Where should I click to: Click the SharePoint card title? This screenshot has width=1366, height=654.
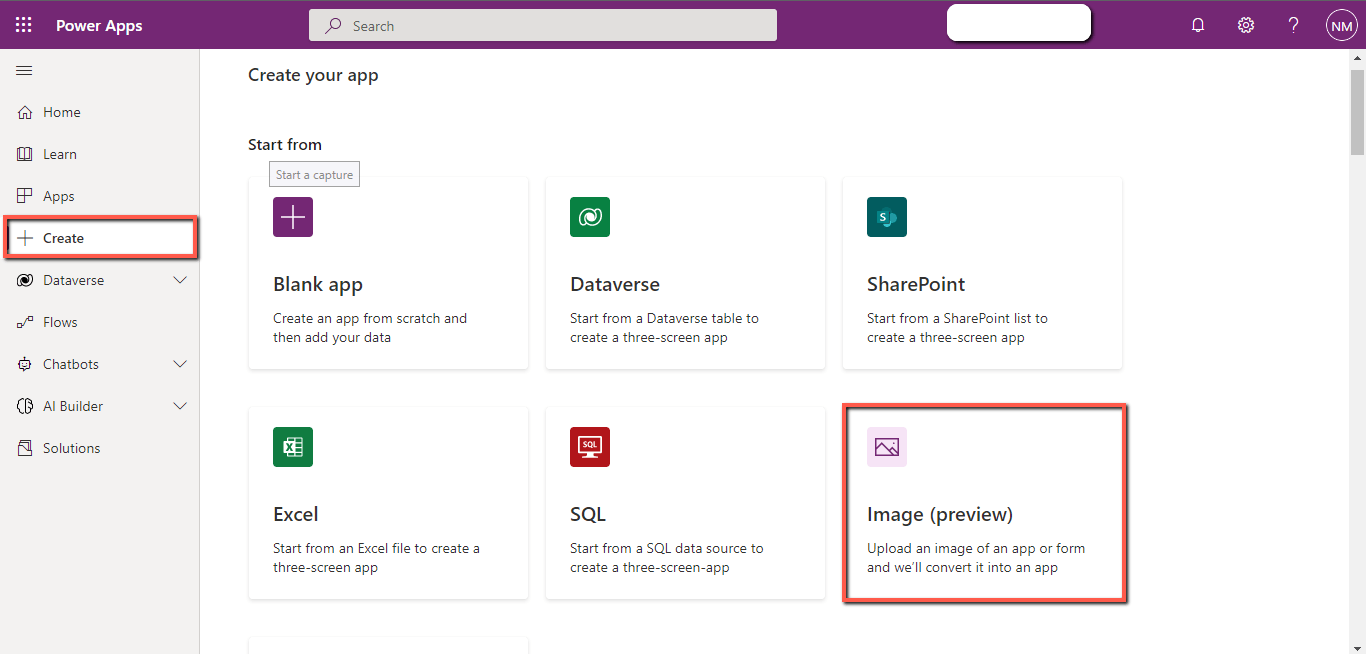point(916,284)
